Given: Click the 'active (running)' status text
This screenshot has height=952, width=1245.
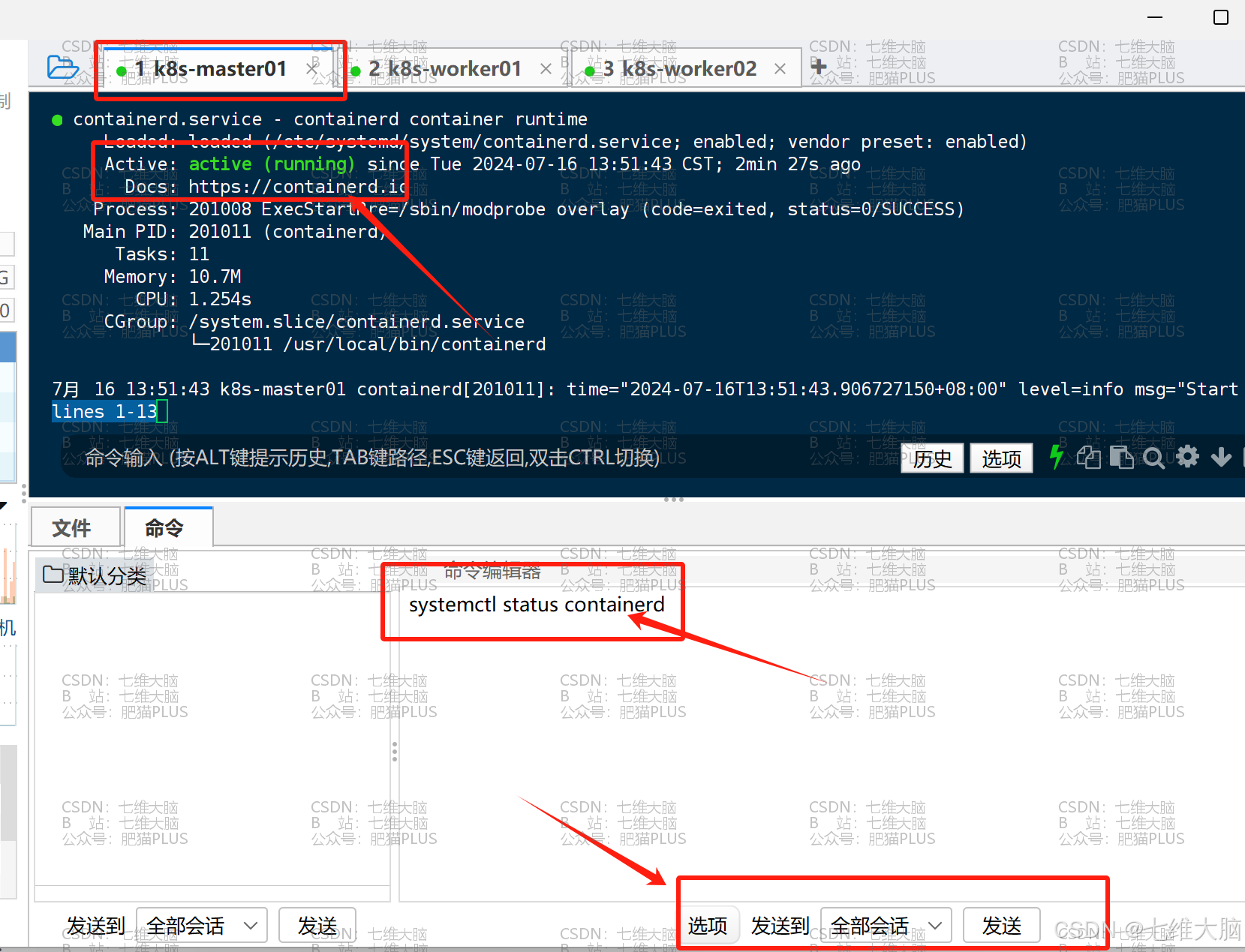Looking at the screenshot, I should (x=272, y=164).
